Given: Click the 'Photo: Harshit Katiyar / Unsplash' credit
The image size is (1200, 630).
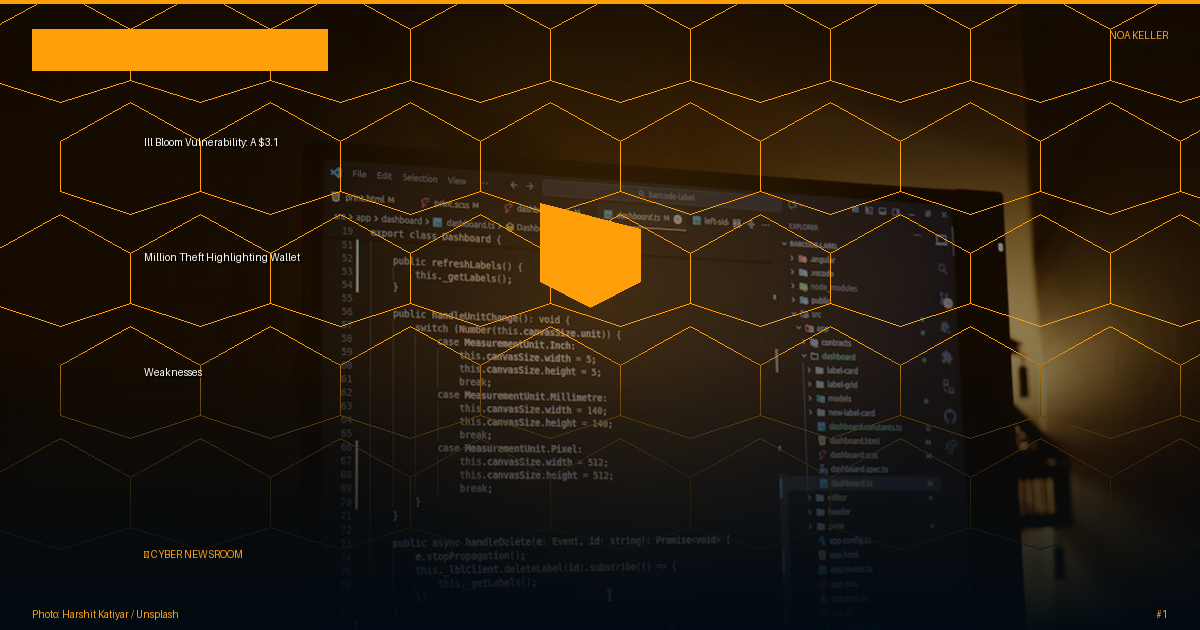Looking at the screenshot, I should tap(105, 614).
